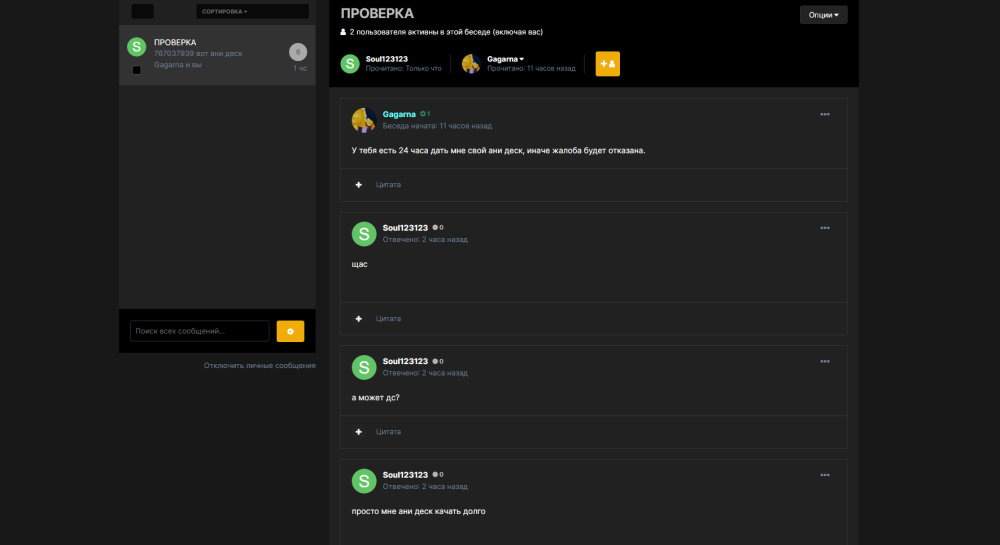The image size is (1000, 545).
Task: Click the search all messages input field
Action: (200, 331)
